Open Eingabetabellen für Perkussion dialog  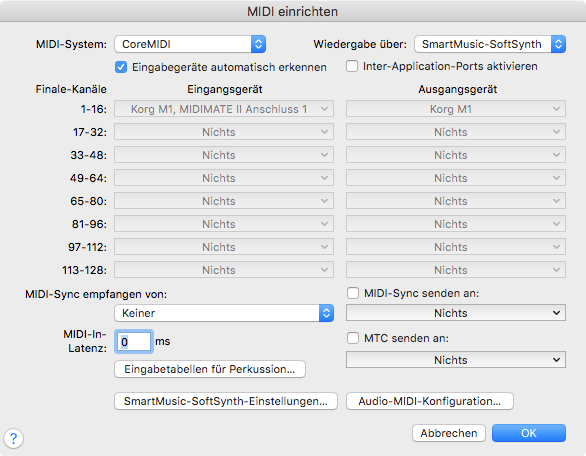pyautogui.click(x=210, y=369)
